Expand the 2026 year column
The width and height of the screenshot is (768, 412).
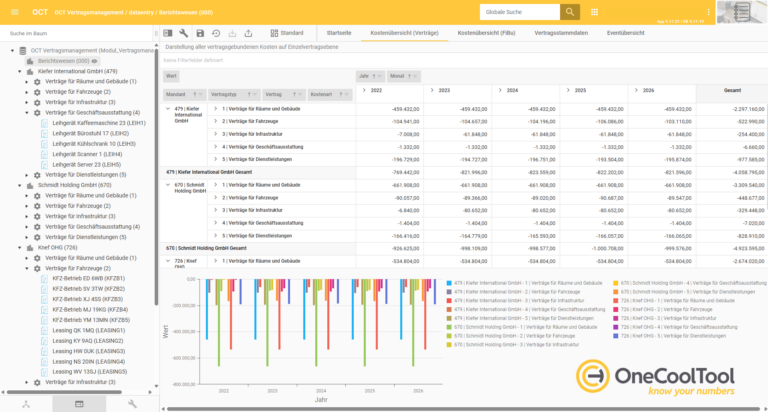636,90
